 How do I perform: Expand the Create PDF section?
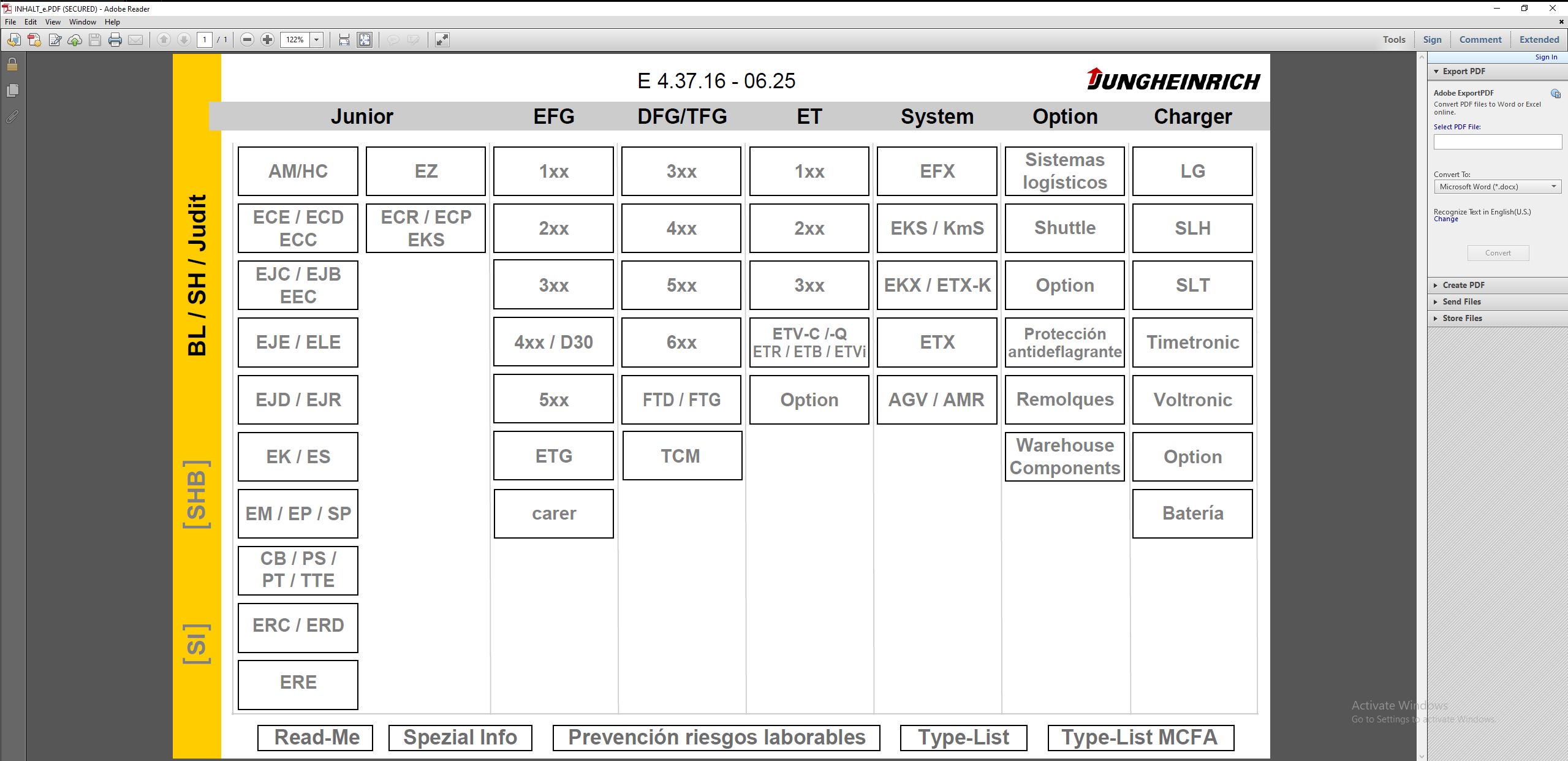pyautogui.click(x=1463, y=285)
